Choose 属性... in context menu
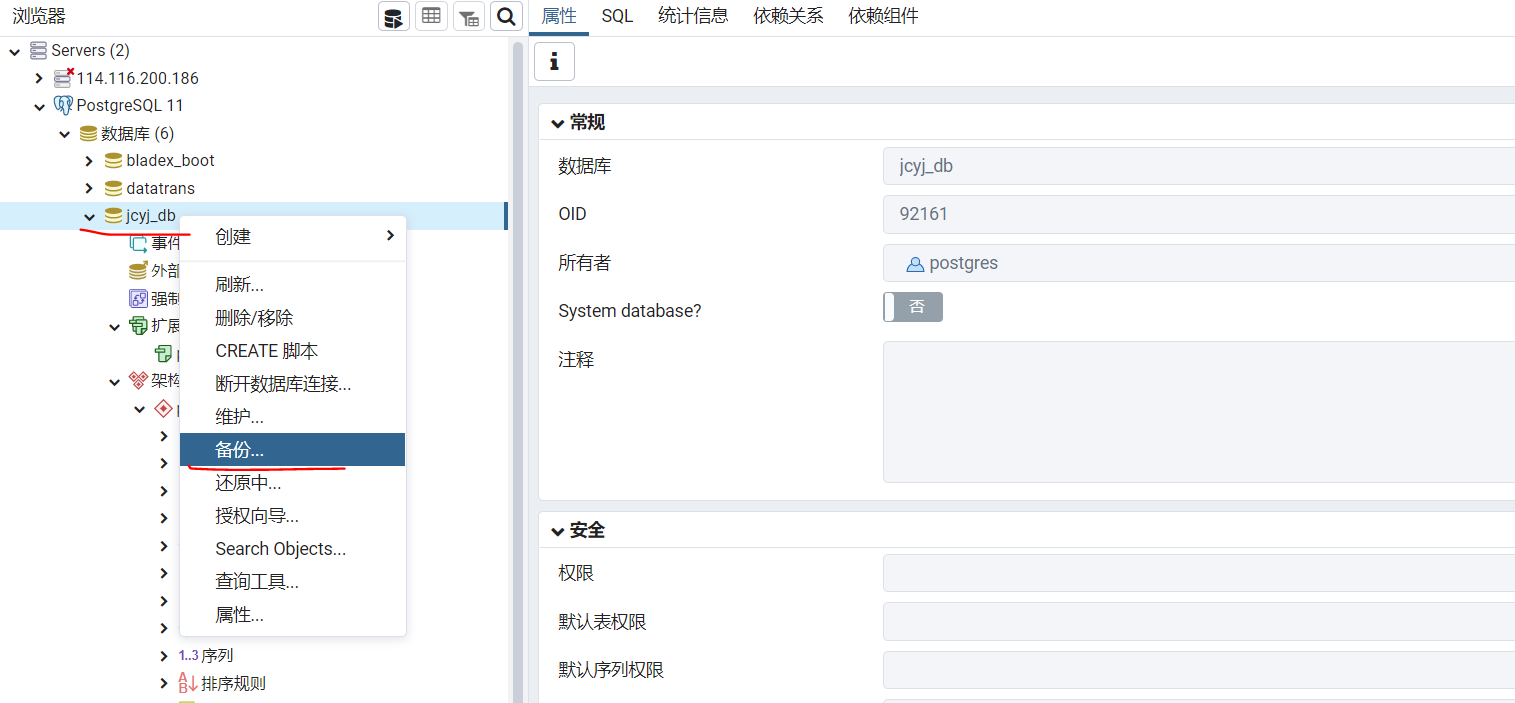 point(293,615)
